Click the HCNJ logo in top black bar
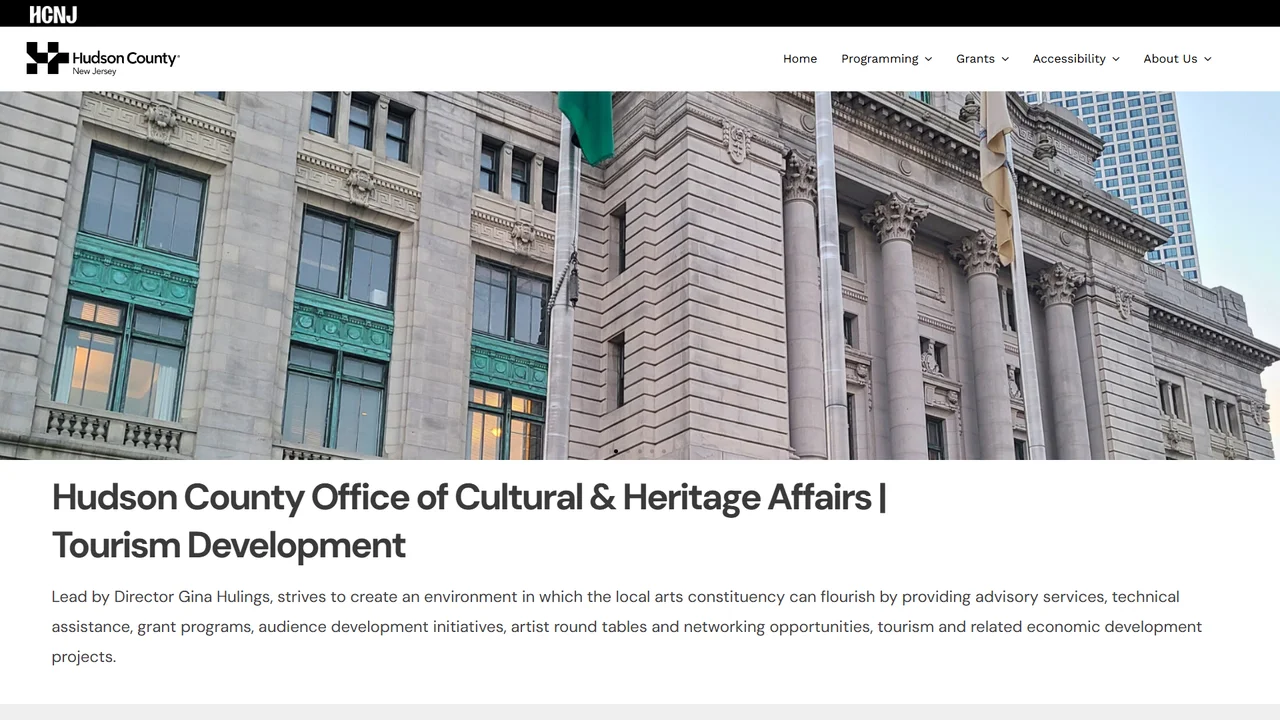 53,14
